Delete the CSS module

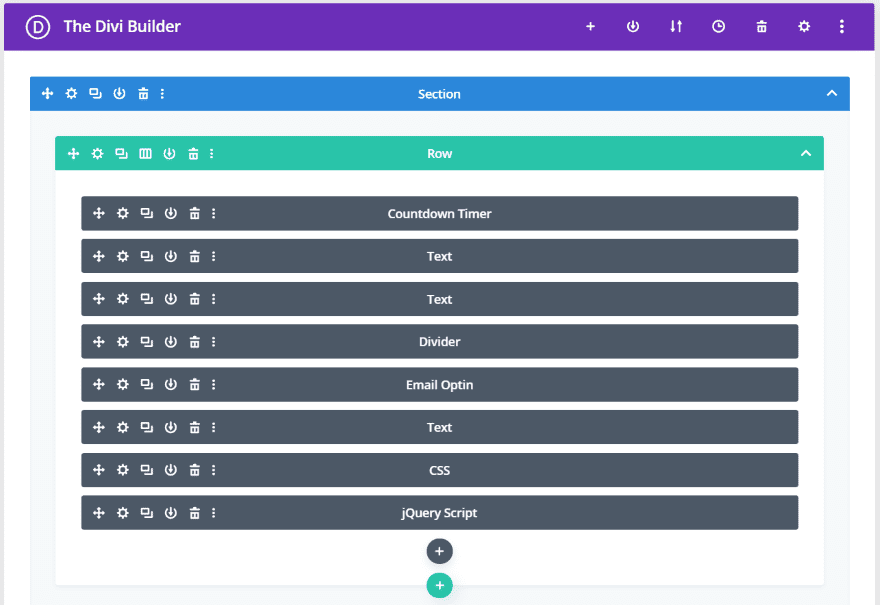[194, 470]
